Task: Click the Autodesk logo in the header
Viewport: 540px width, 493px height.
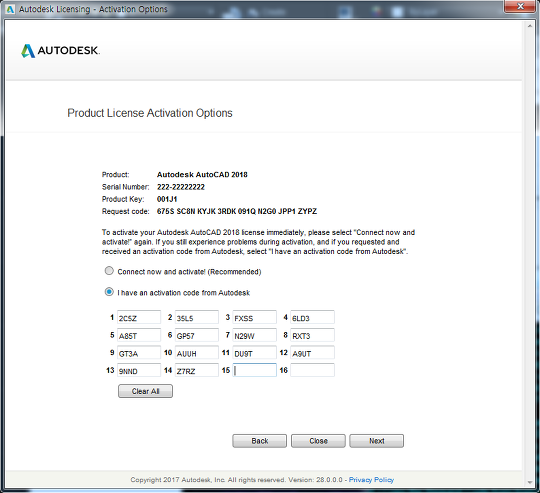Action: (x=60, y=51)
